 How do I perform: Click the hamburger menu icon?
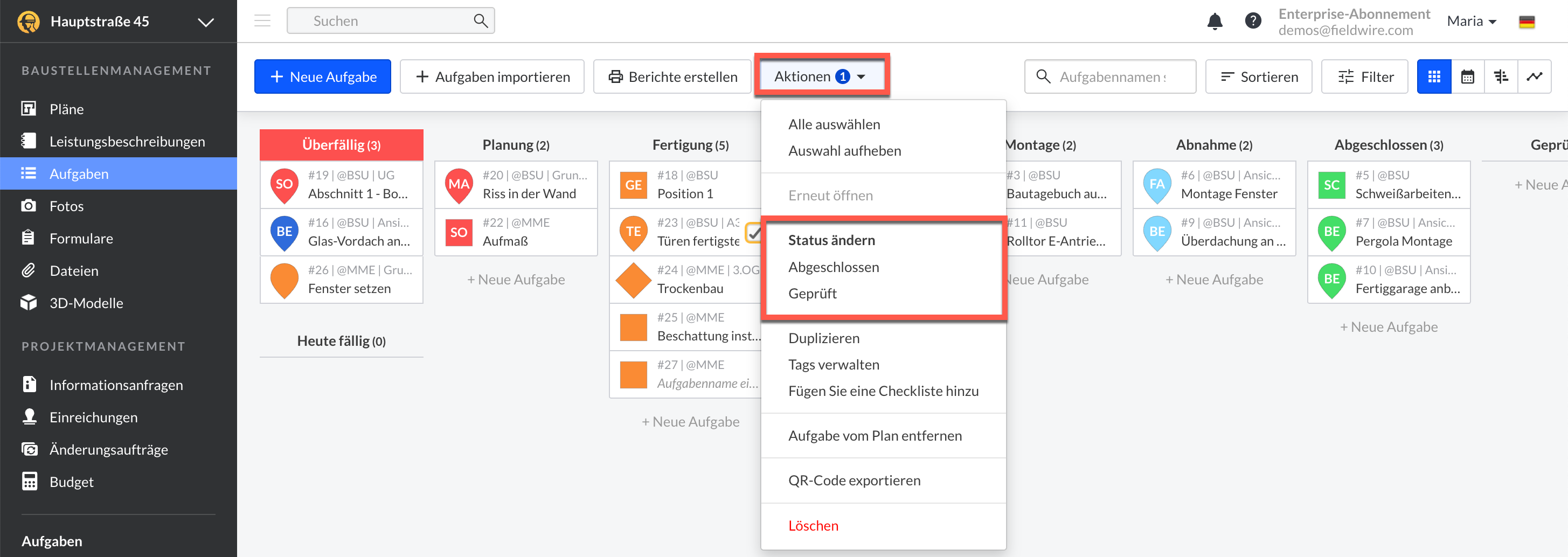tap(262, 22)
